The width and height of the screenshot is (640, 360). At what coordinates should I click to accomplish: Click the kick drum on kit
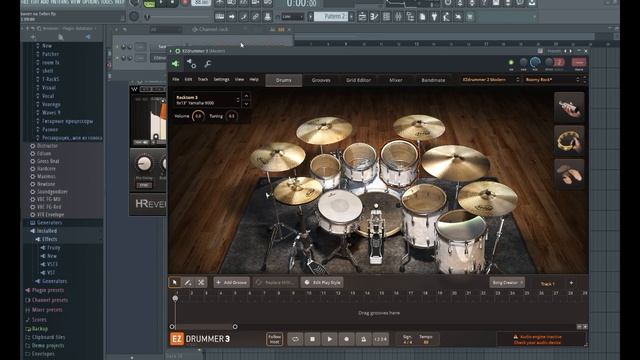[x=378, y=214]
